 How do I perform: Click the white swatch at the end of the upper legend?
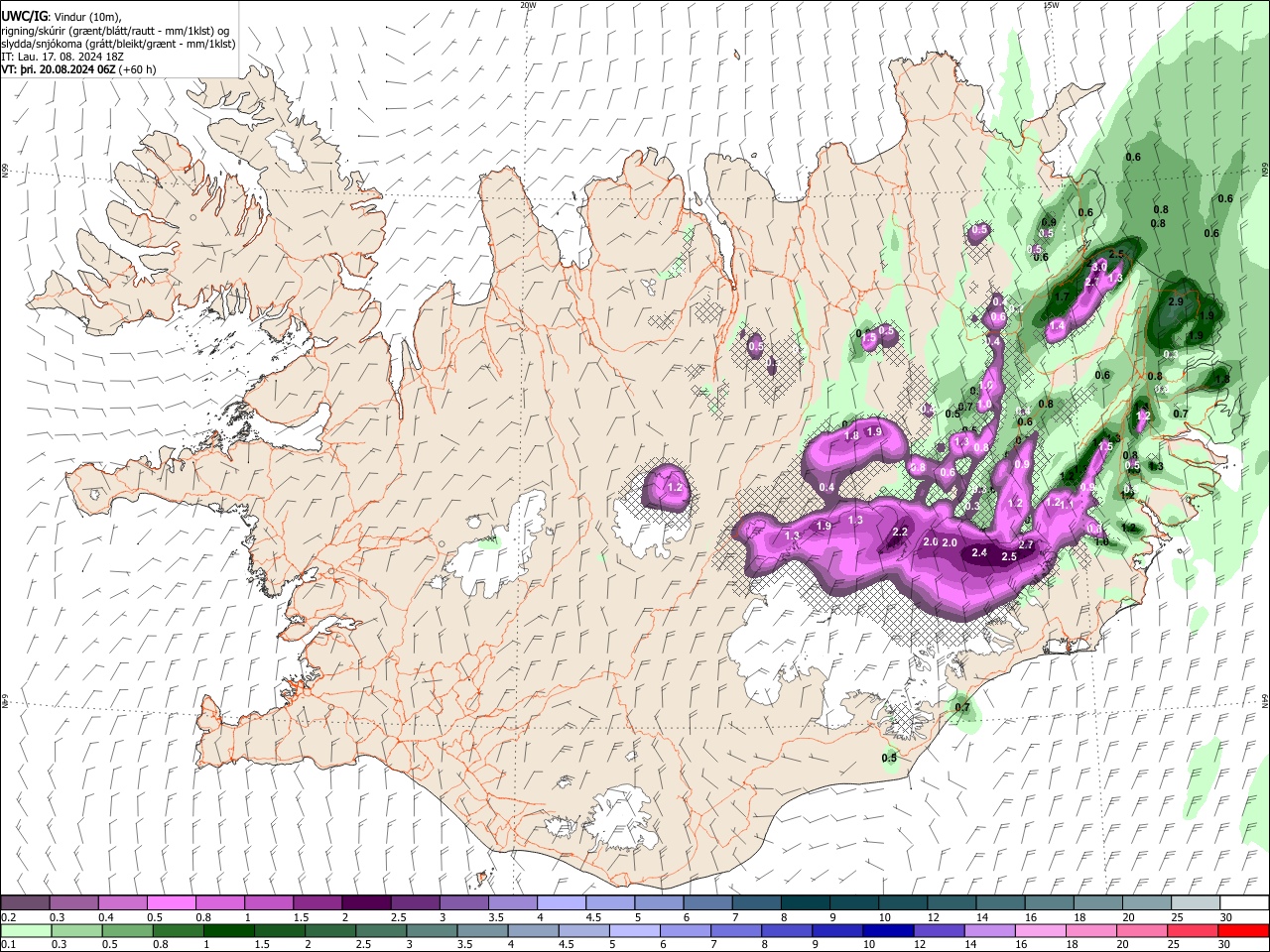(x=1244, y=902)
